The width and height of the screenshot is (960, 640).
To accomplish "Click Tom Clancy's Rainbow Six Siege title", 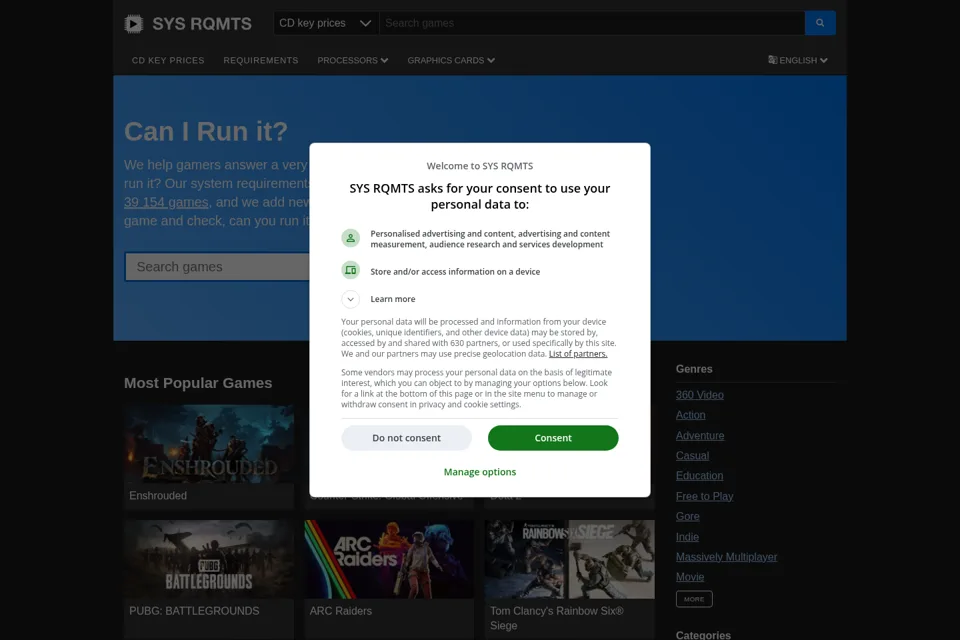I will point(557,618).
